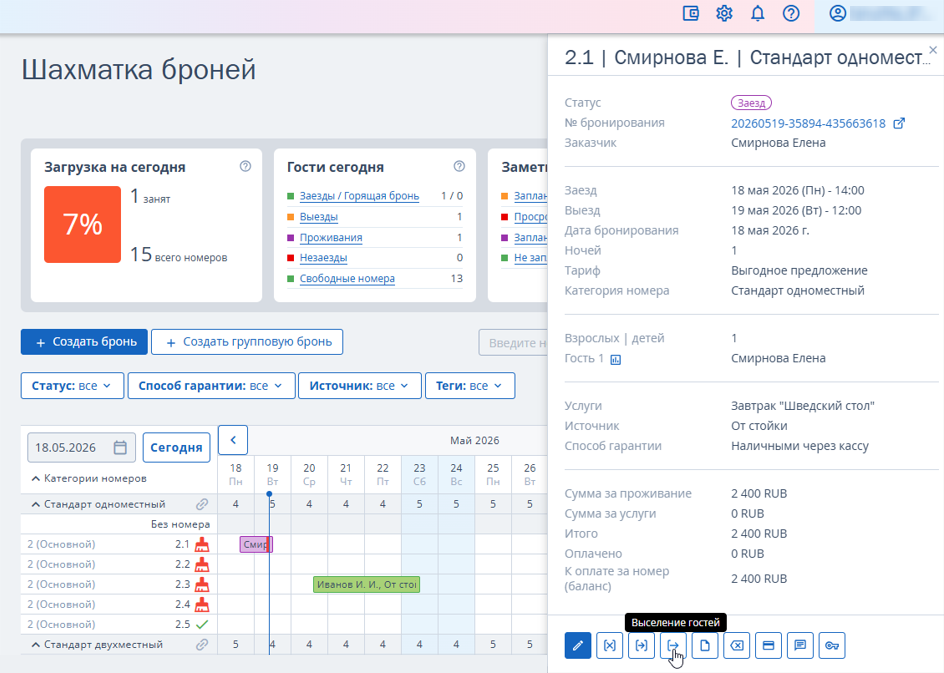The image size is (944, 673).
Task: Open the 'Способ гарантии: все' filter dropdown
Action: click(x=211, y=386)
